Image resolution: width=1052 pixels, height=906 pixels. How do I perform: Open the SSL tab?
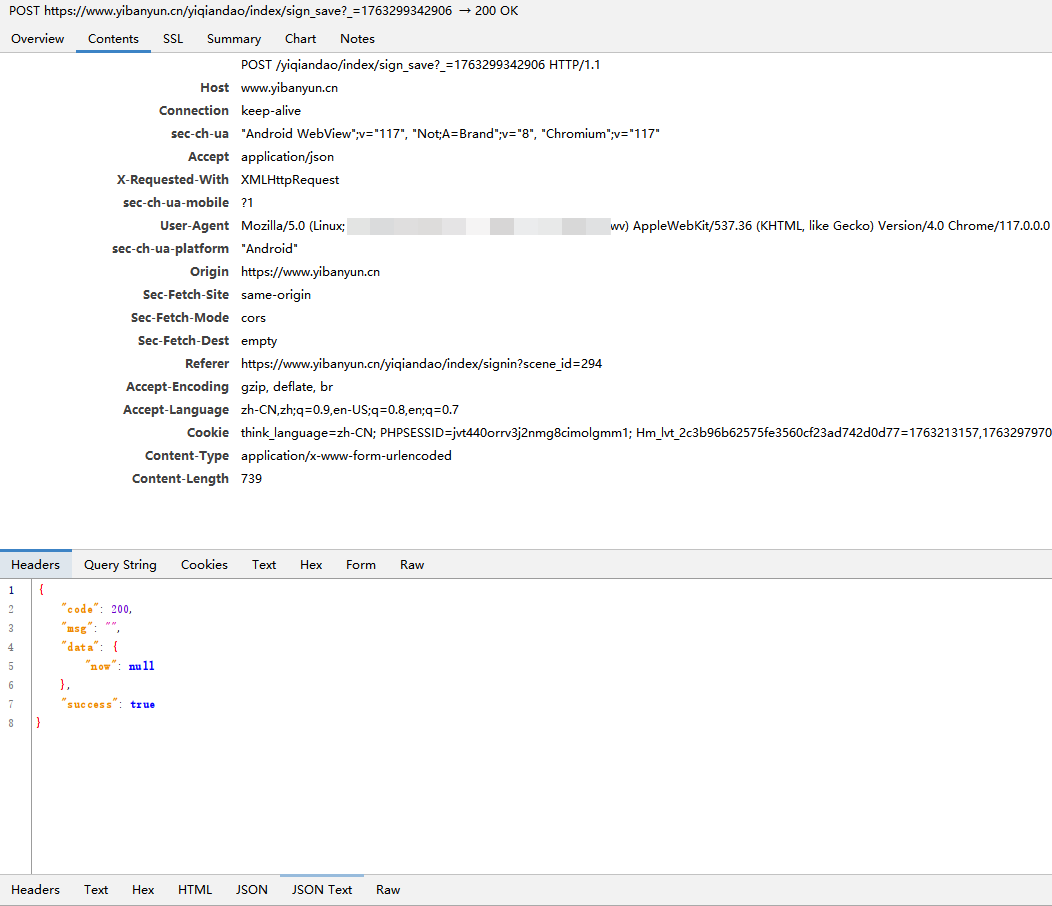click(x=173, y=39)
